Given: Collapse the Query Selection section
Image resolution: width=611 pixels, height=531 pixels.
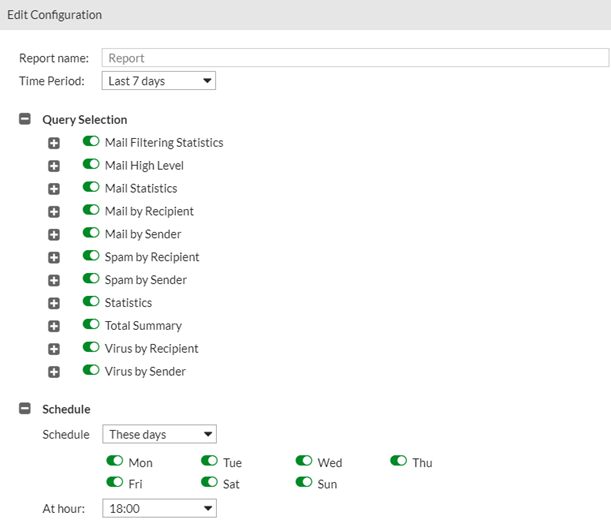Looking at the screenshot, I should (x=25, y=120).
